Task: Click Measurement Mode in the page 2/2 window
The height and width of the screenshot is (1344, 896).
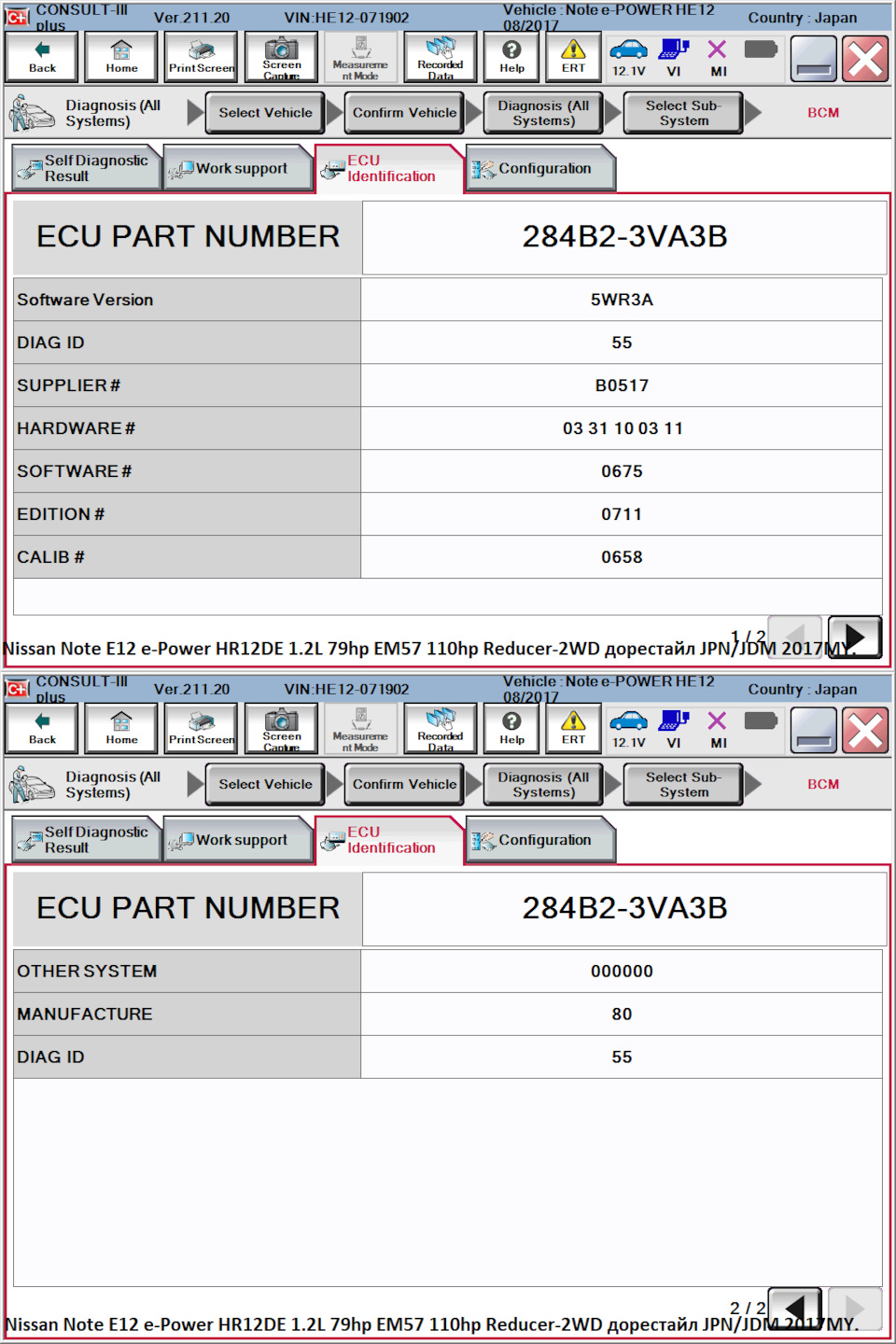Action: coord(360,729)
